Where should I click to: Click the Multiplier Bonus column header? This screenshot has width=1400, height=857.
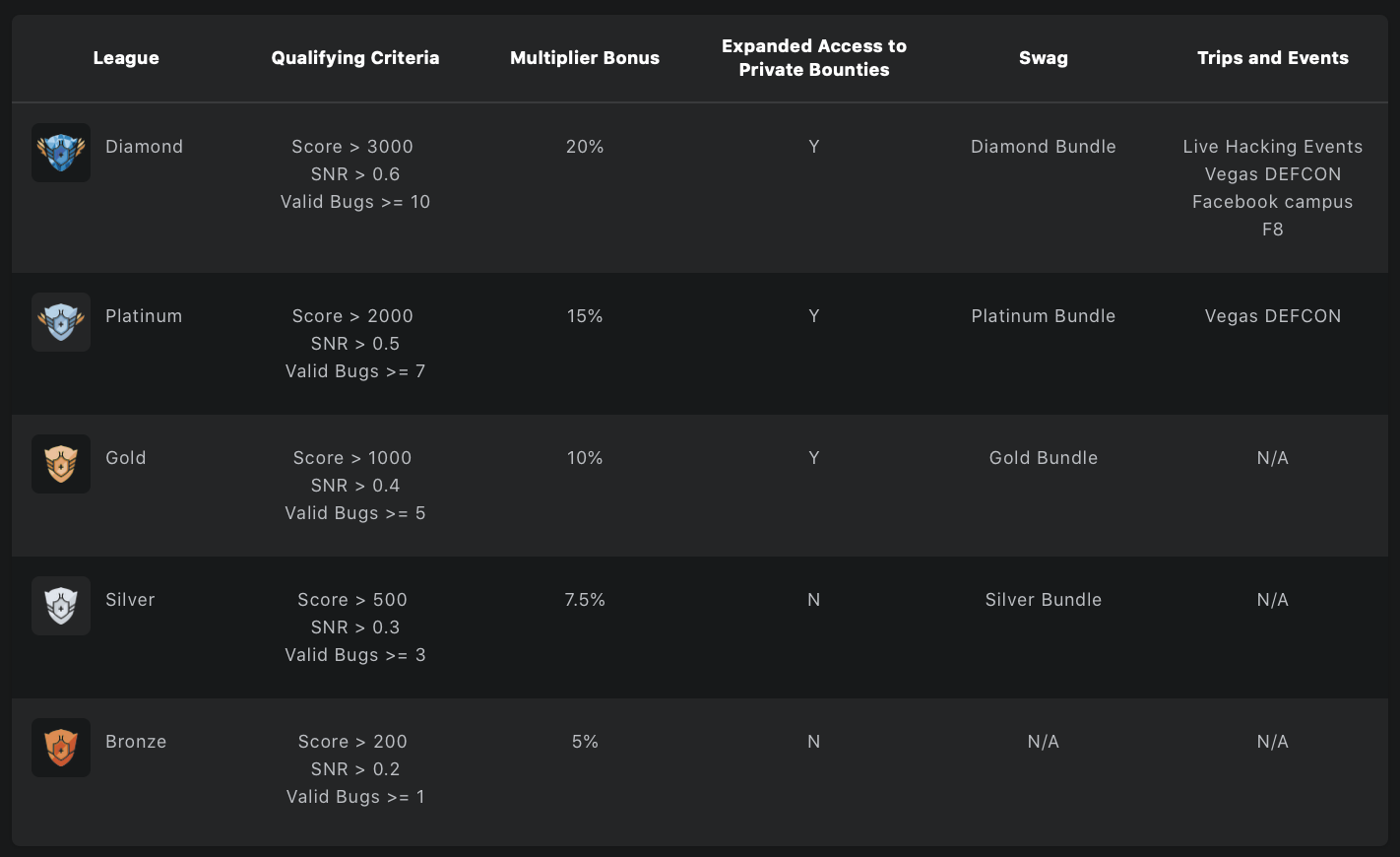tap(585, 58)
